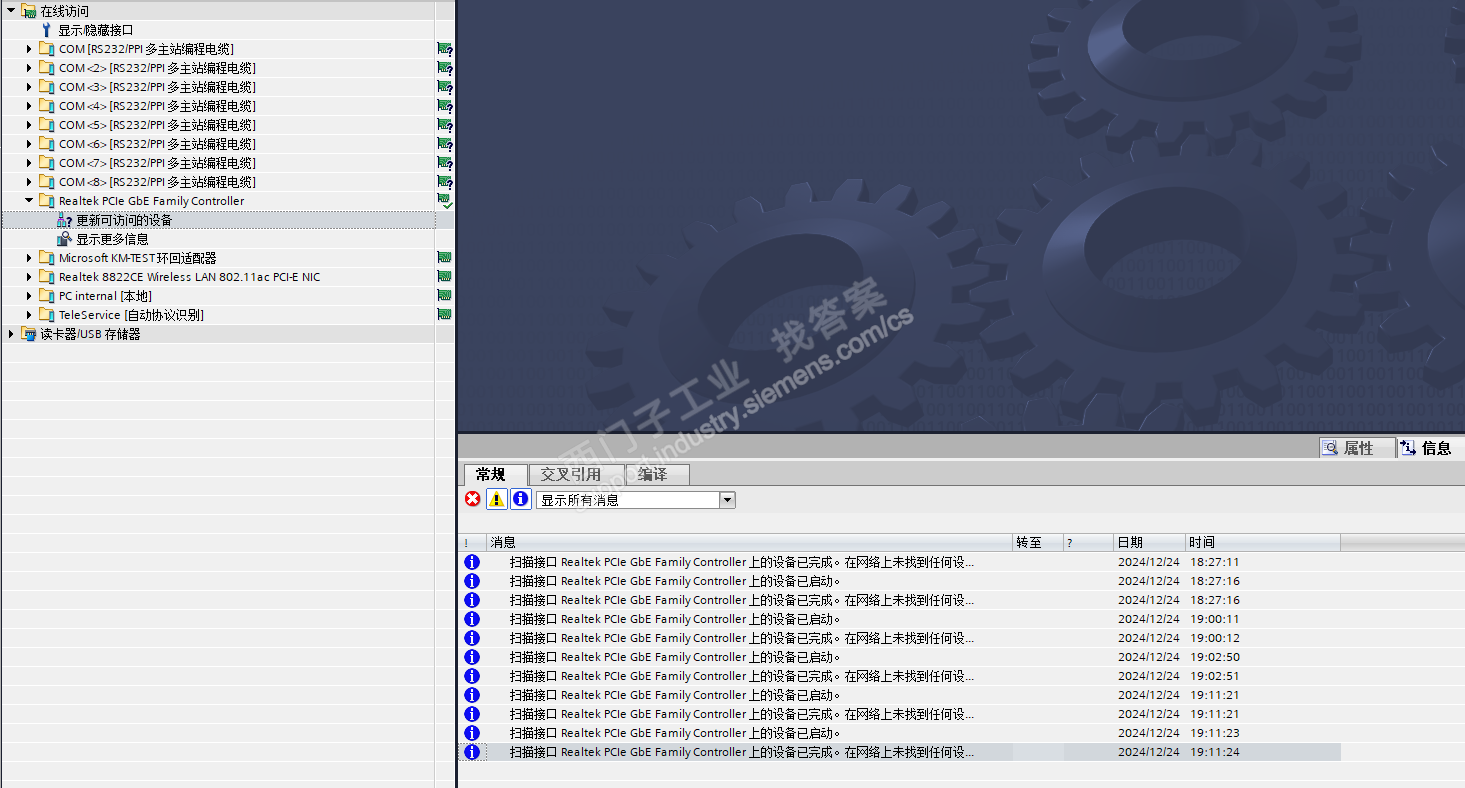Click the time cell 19:02:51
The height and width of the screenshot is (788, 1465).
1215,676
